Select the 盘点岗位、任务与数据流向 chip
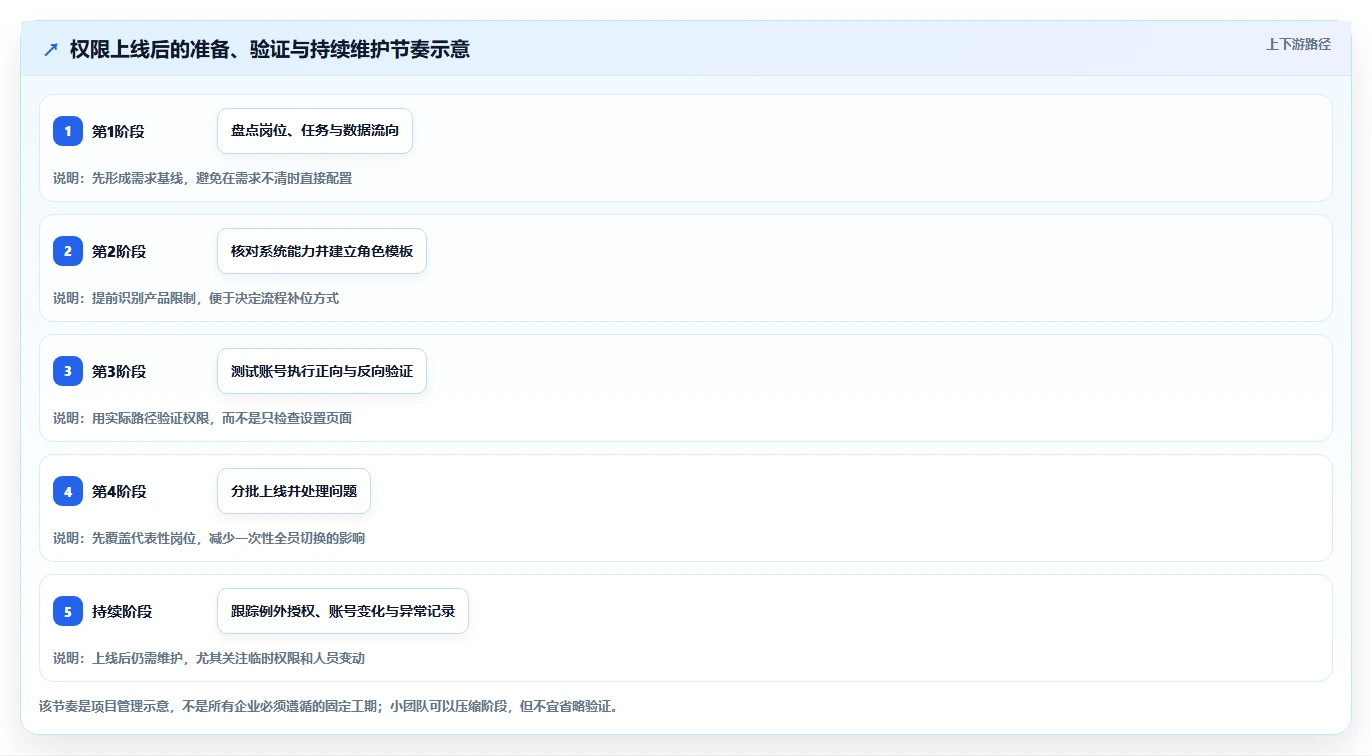 tap(315, 131)
